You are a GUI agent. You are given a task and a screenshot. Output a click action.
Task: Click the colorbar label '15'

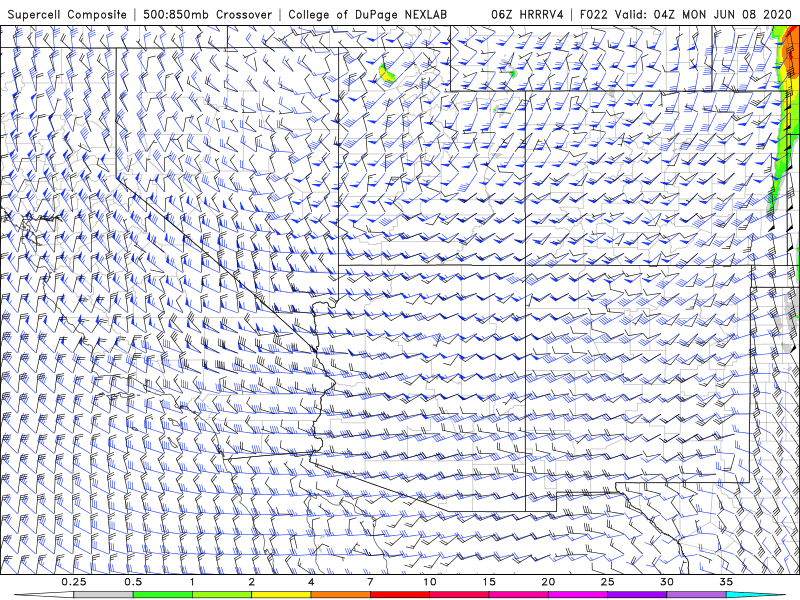pos(489,582)
